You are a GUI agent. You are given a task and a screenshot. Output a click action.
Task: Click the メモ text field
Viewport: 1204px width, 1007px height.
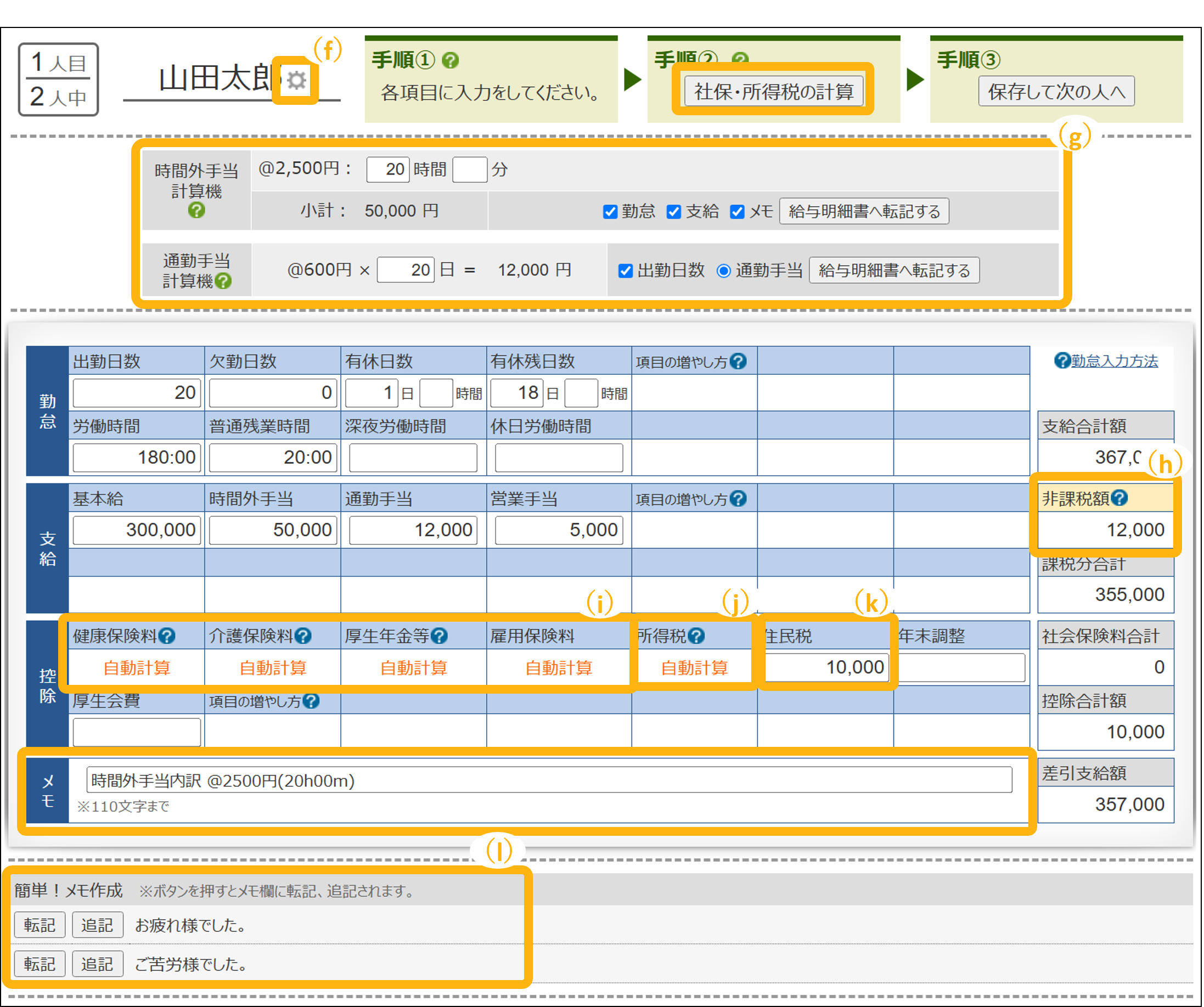[549, 780]
